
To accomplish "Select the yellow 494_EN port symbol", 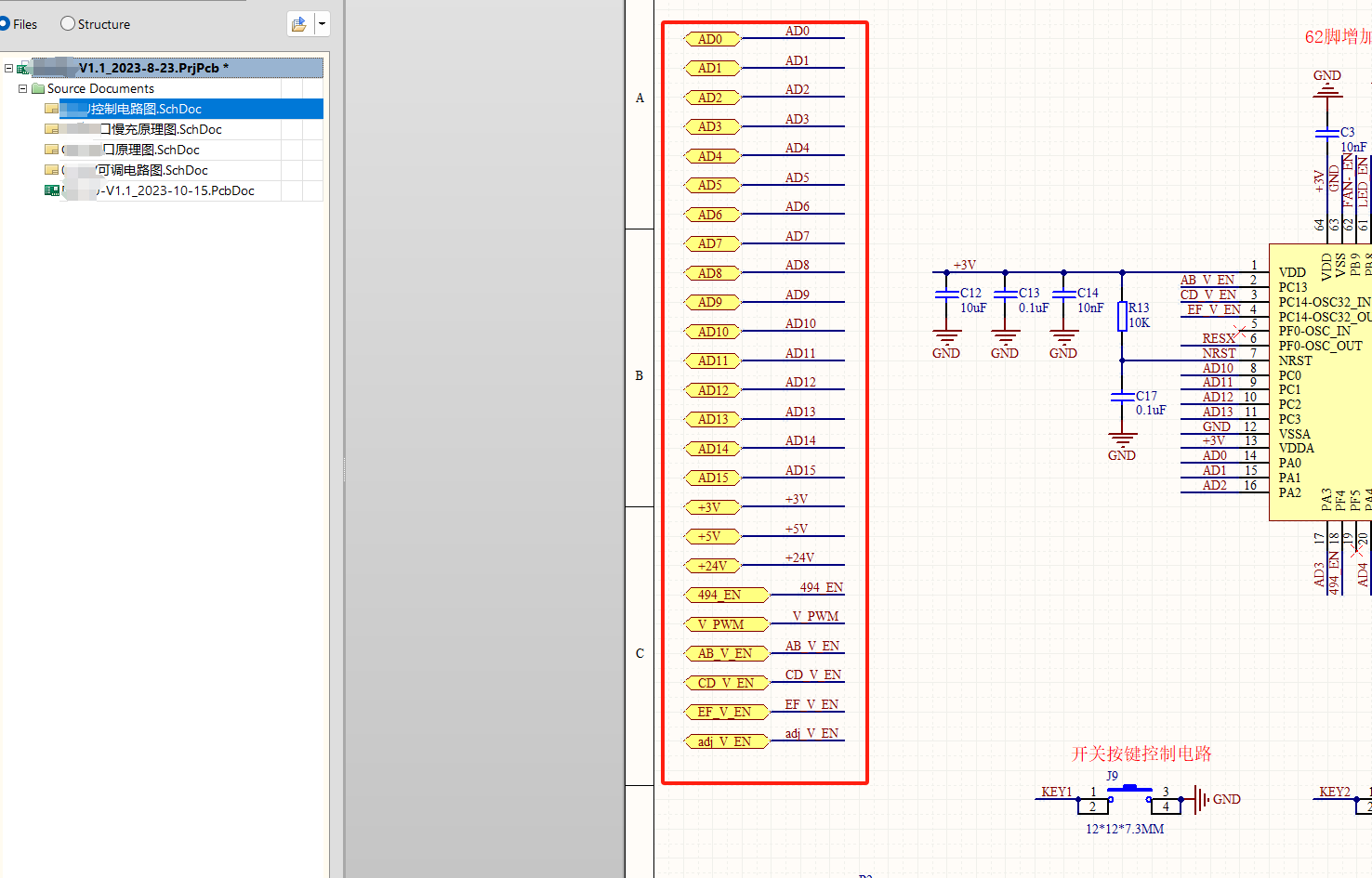I will tap(727, 595).
